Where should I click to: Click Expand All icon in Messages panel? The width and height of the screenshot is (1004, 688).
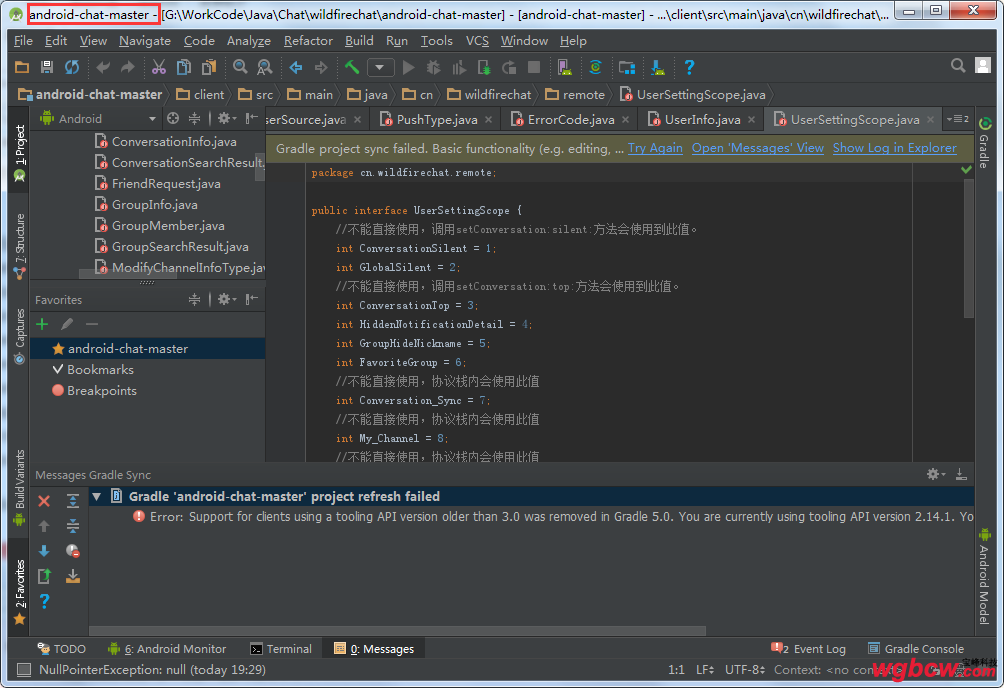point(73,501)
